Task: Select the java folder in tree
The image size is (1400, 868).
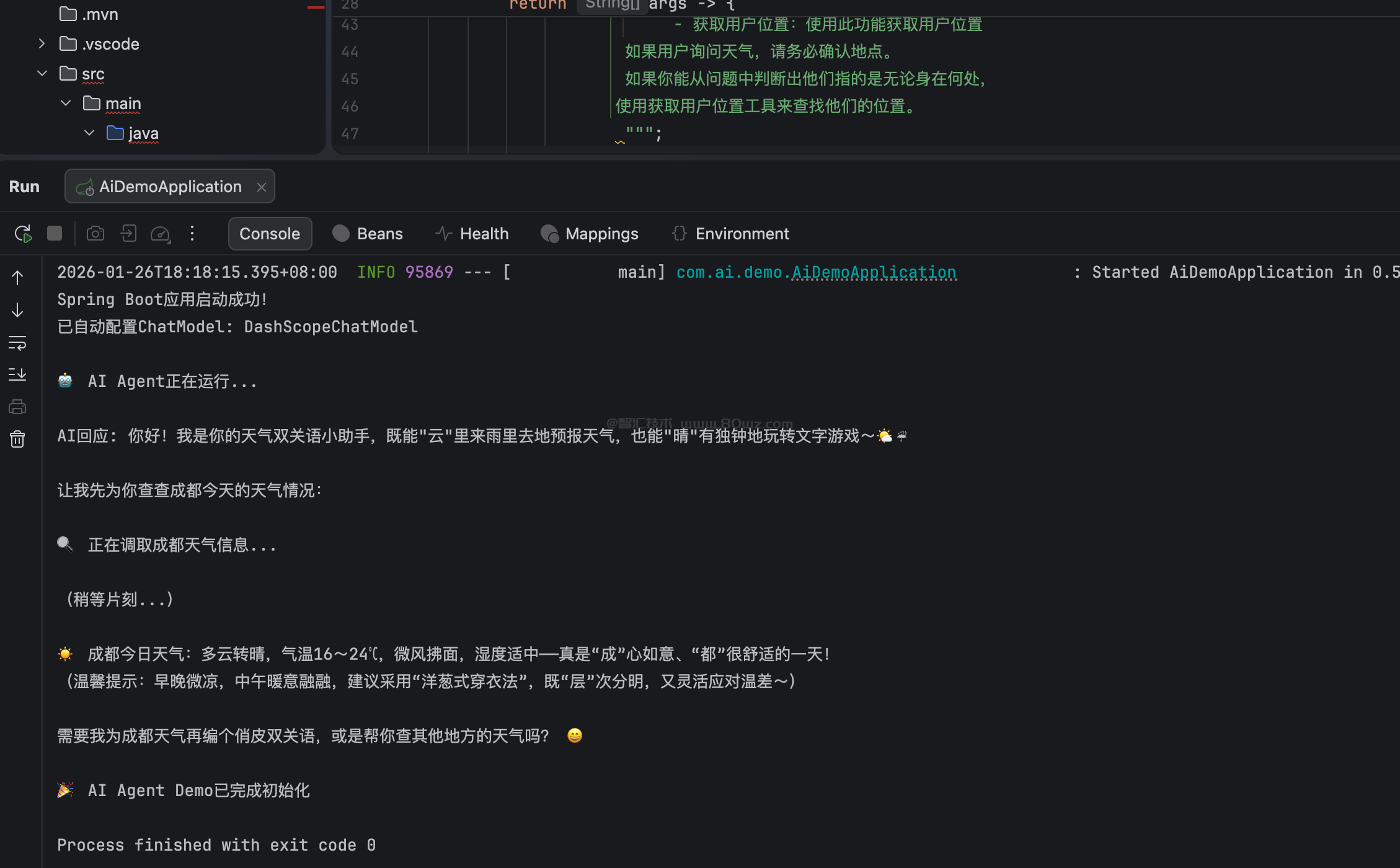Action: [x=143, y=133]
